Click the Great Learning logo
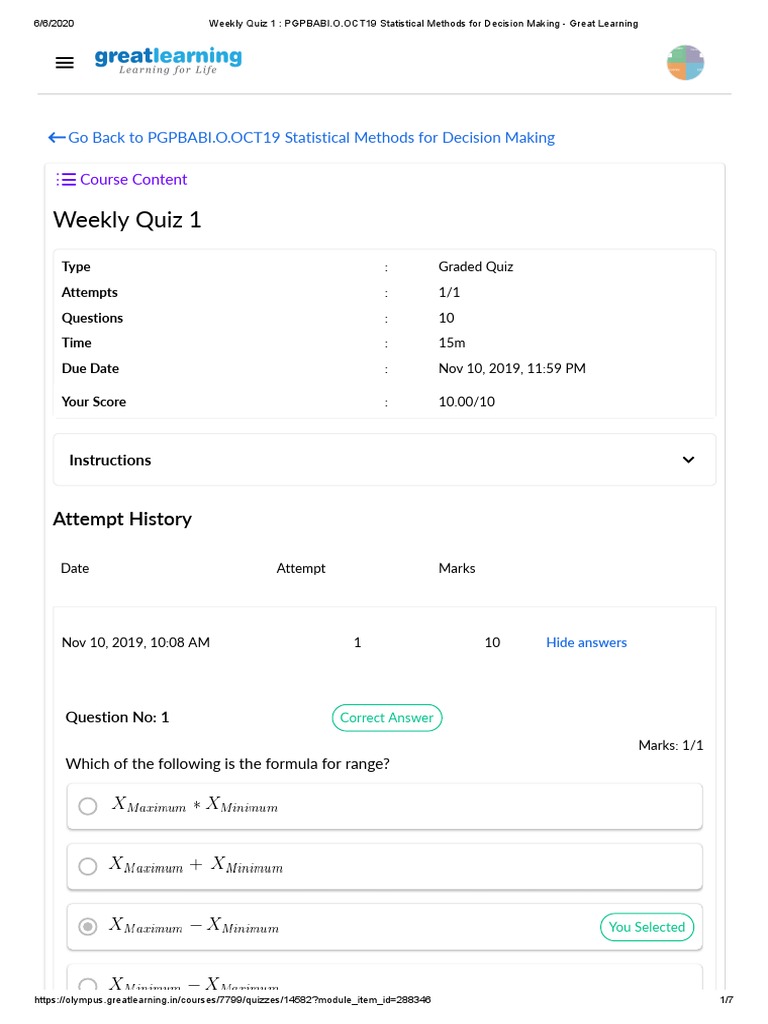 (168, 61)
